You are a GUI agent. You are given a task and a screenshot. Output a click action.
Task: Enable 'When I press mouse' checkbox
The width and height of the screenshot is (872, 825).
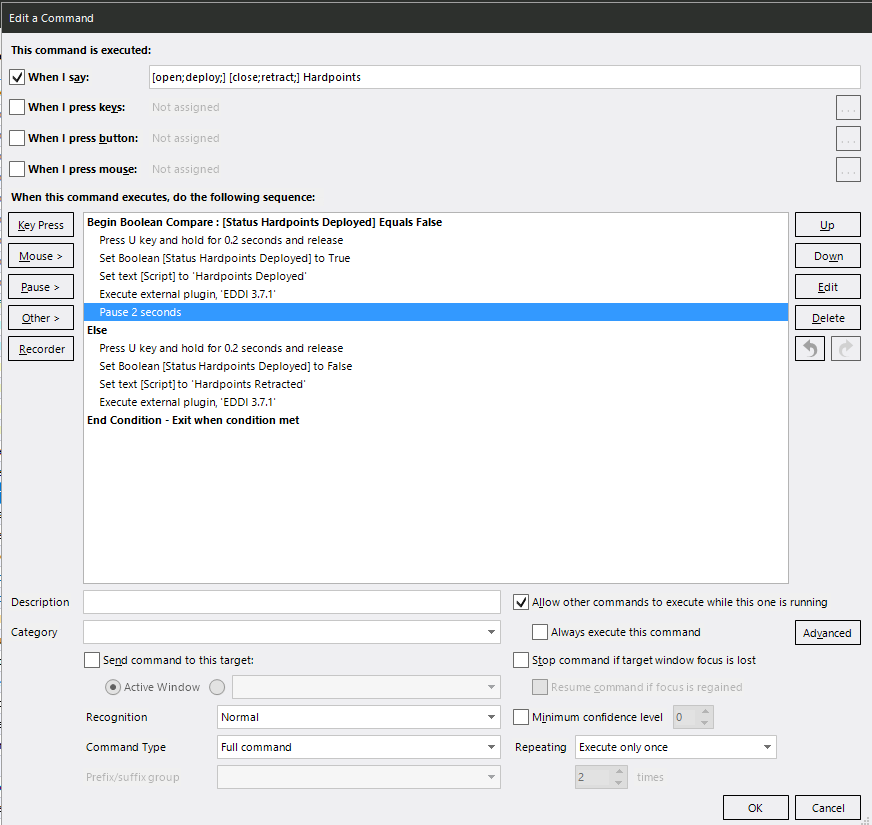click(17, 169)
